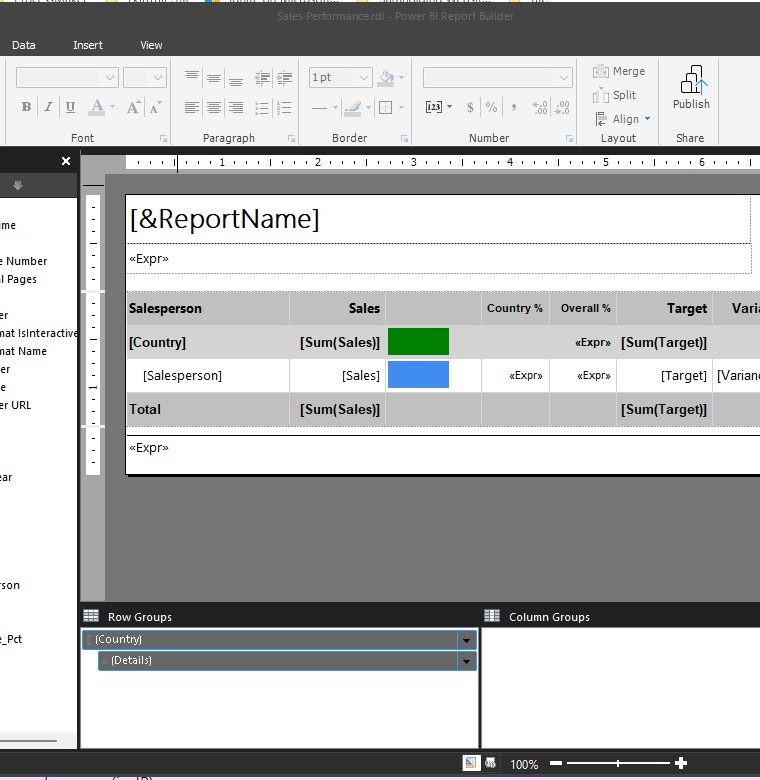Apply currency number format
Screen dimensions: 760x780
pyautogui.click(x=471, y=107)
